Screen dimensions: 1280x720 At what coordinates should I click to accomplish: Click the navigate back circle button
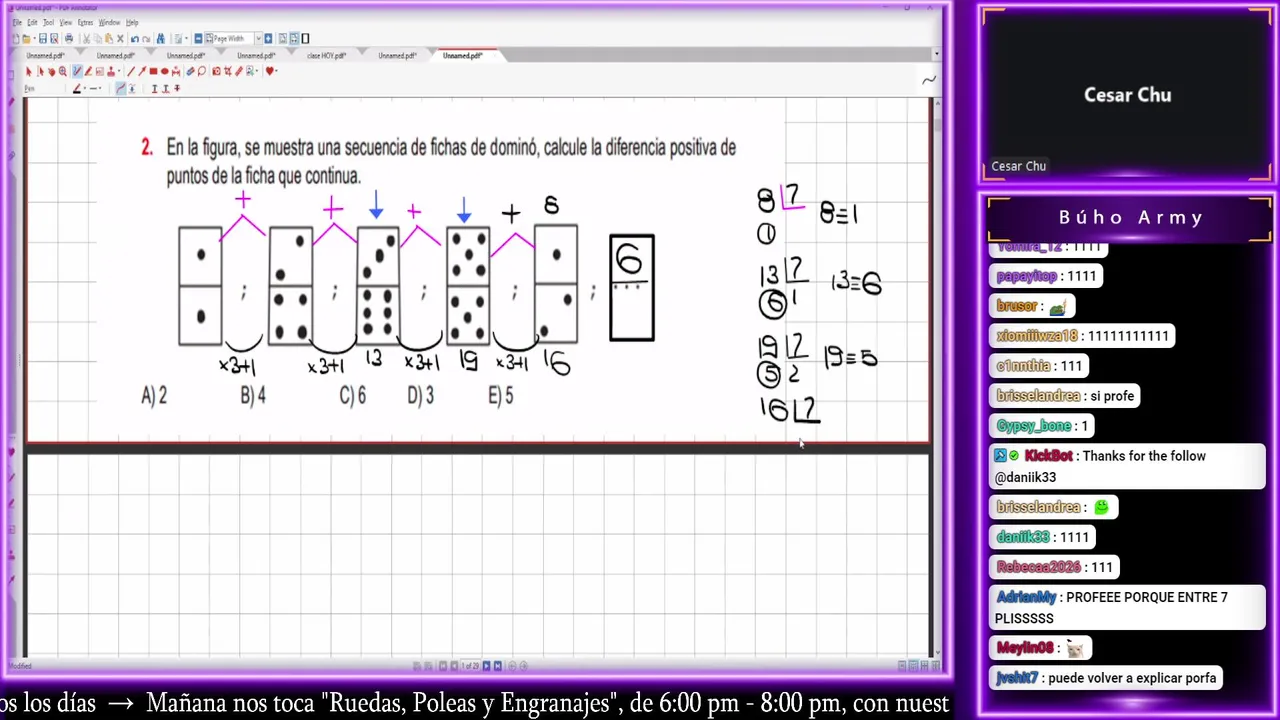pos(512,665)
